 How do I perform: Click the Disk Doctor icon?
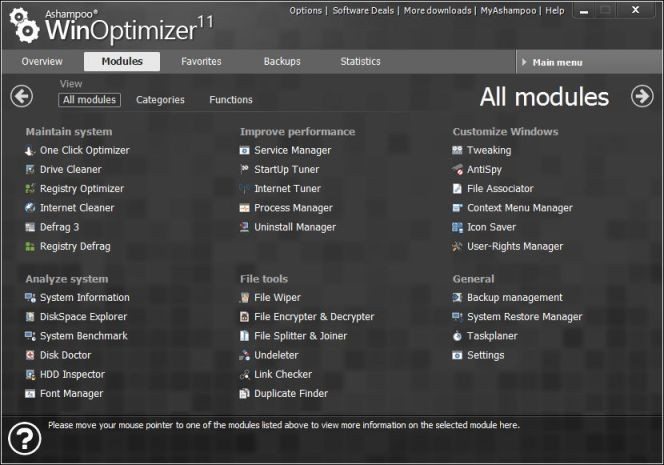click(x=30, y=355)
